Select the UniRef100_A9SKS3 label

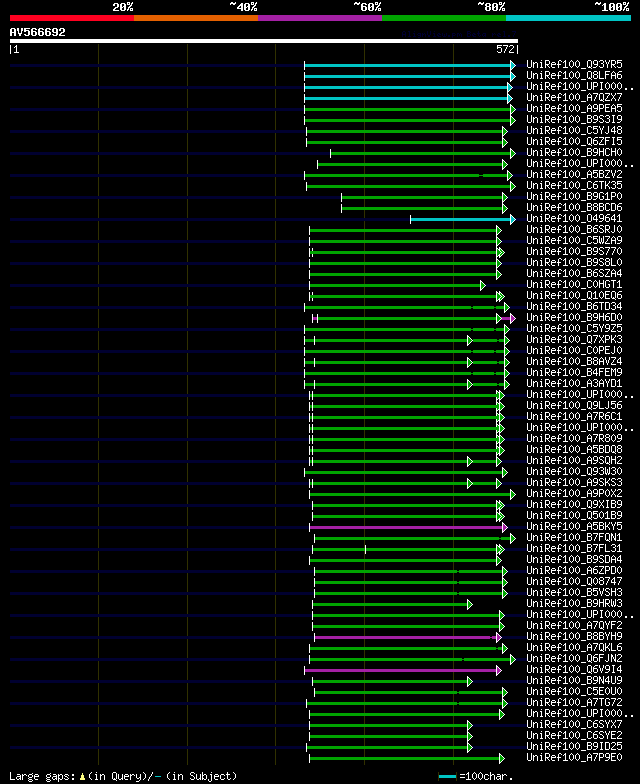tap(574, 482)
